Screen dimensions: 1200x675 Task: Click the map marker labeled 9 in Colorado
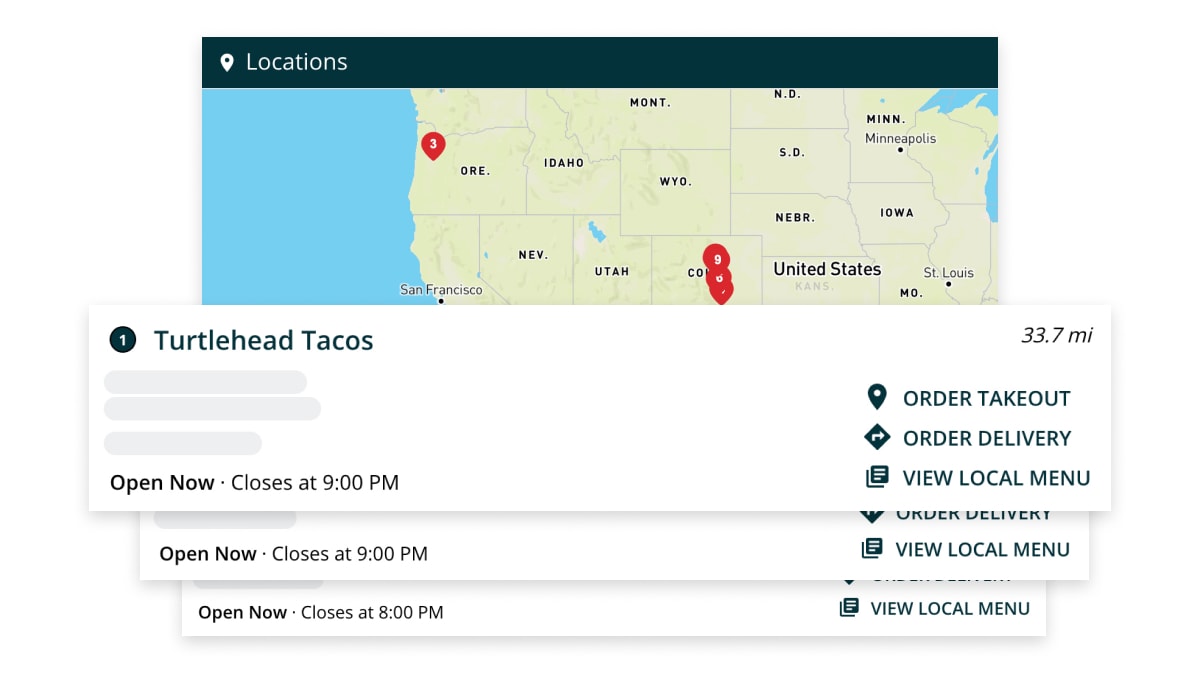pyautogui.click(x=716, y=258)
